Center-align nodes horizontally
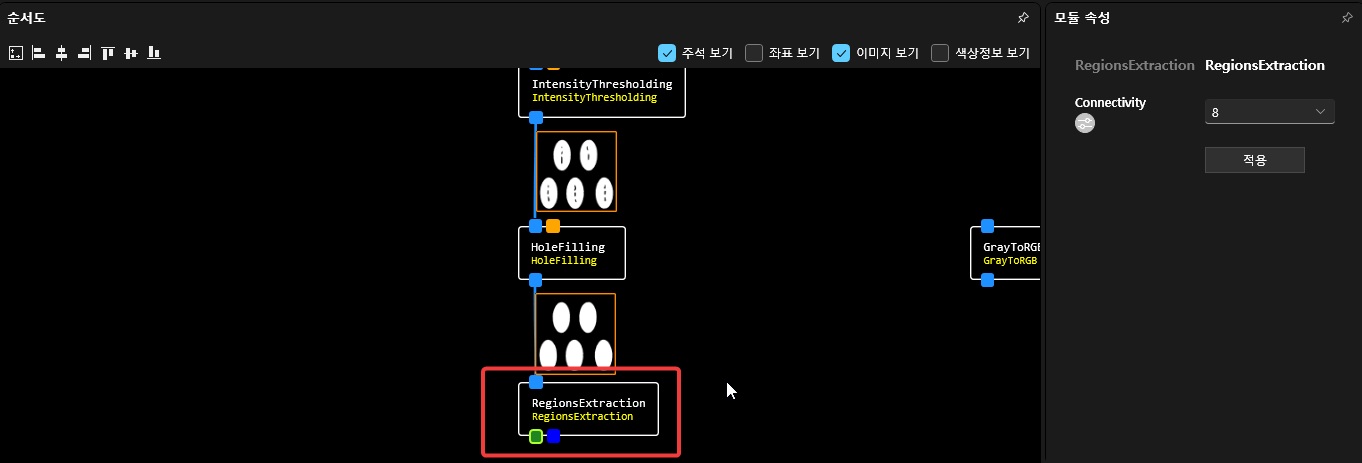 61,53
